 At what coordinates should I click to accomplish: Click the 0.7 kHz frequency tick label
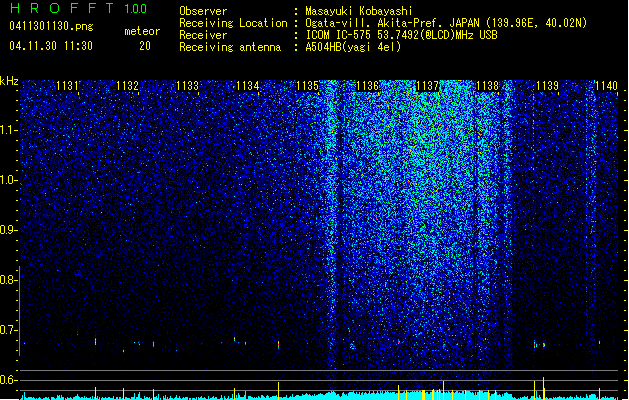click(x=9, y=330)
